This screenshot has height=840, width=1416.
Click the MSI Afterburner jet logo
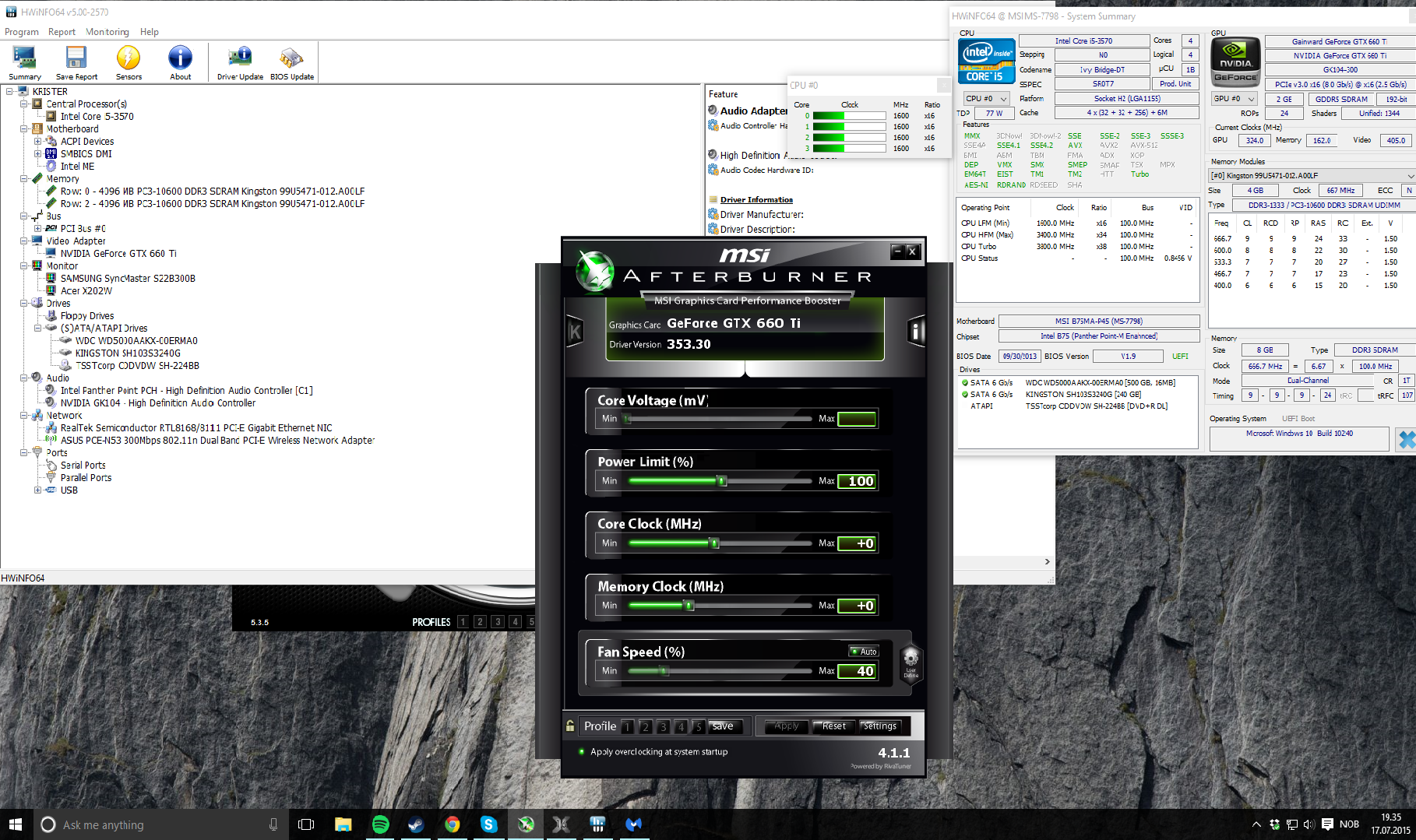pos(596,271)
